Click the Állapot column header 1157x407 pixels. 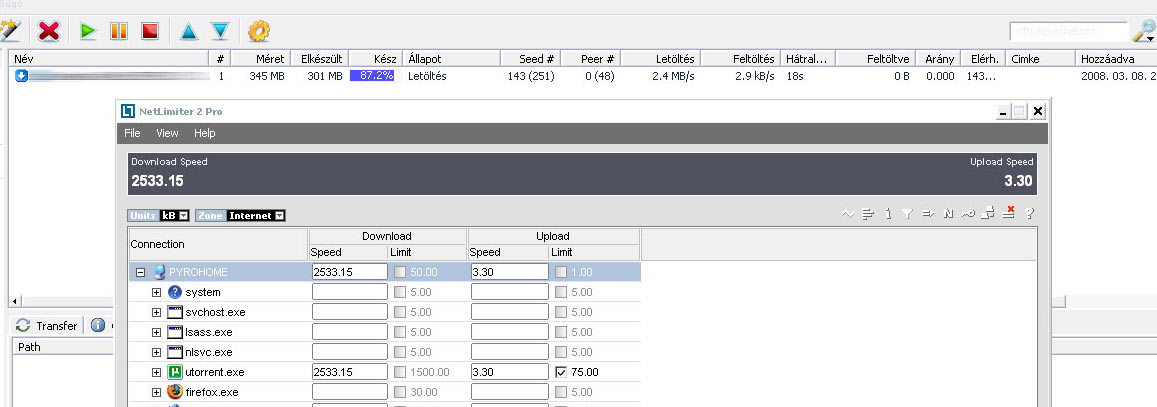pos(425,59)
